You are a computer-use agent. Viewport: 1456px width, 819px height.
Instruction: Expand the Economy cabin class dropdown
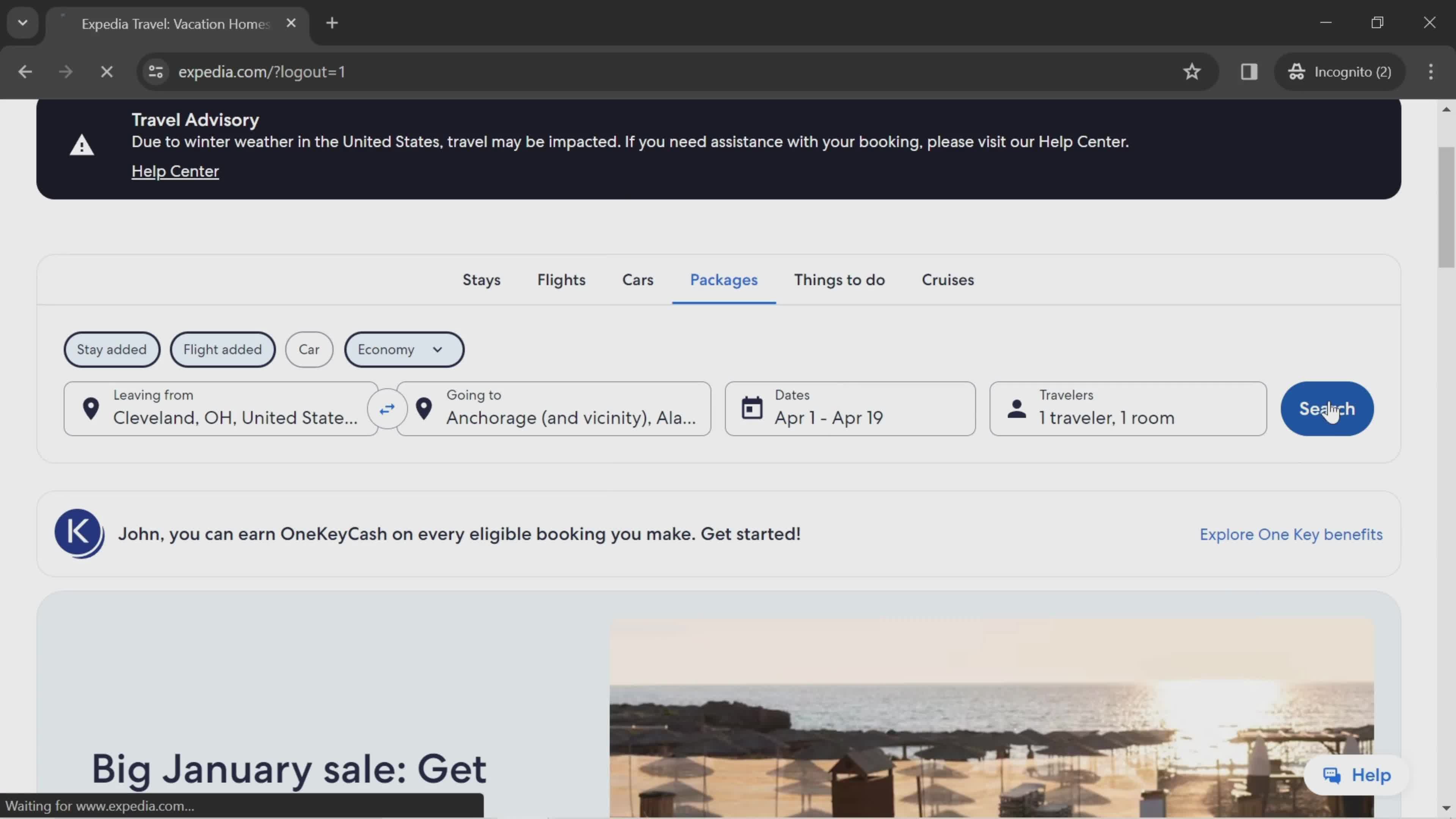click(404, 349)
